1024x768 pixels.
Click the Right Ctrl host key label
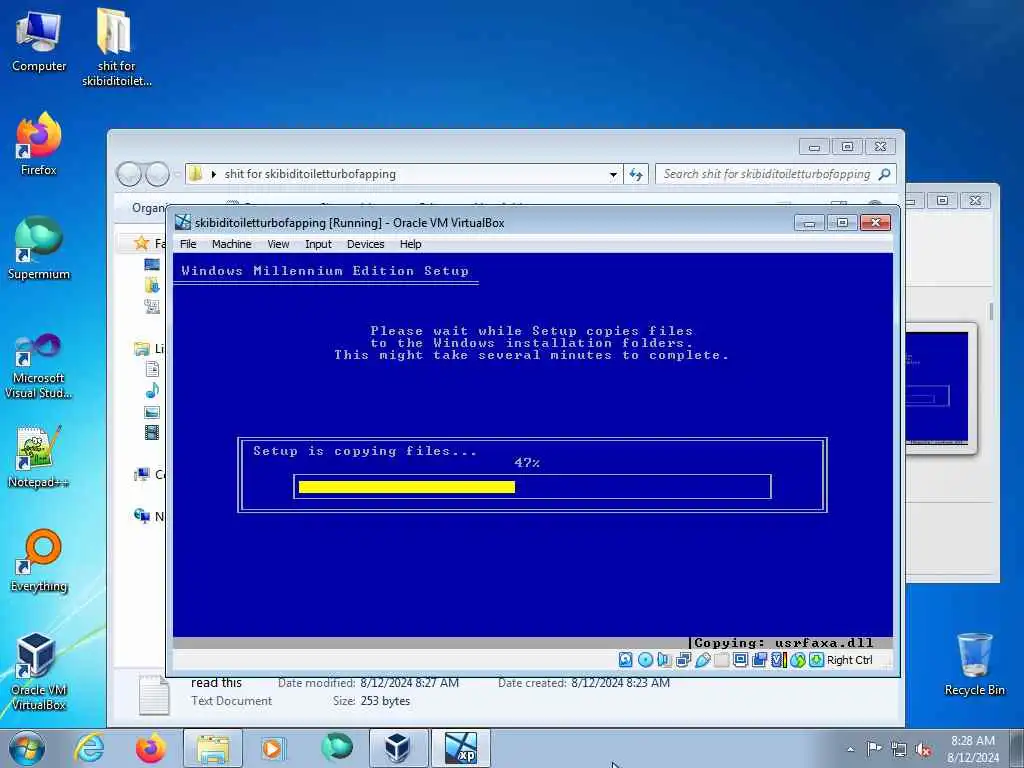(850, 660)
